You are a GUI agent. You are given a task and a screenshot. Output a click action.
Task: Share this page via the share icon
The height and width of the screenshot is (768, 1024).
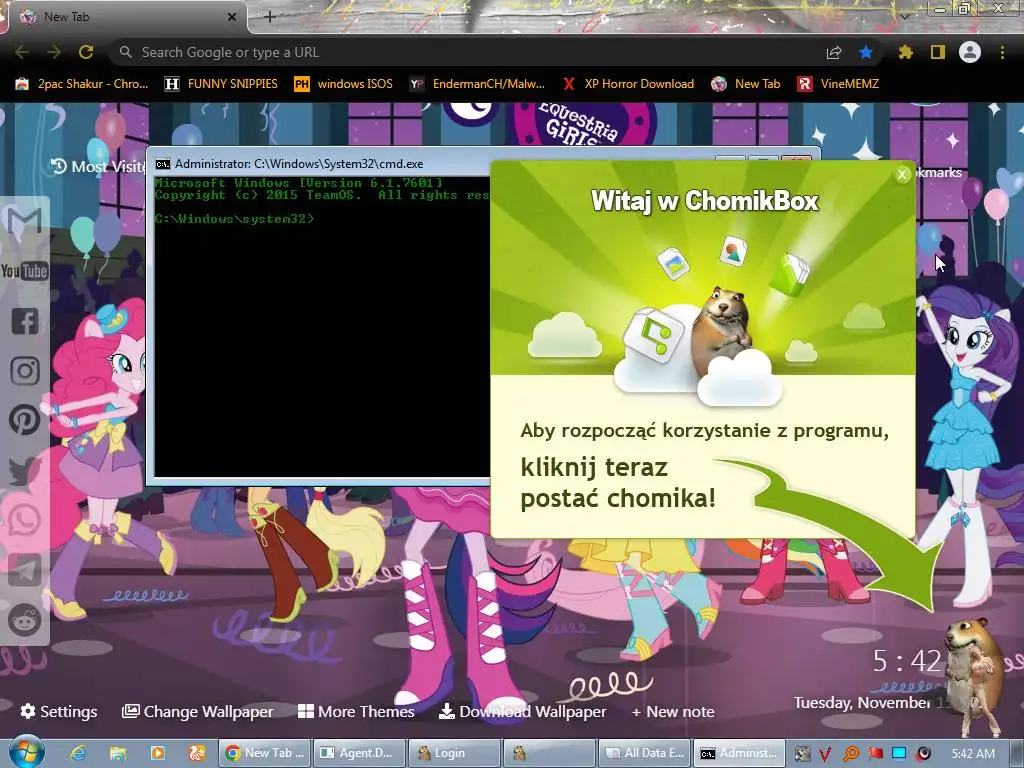coord(834,52)
